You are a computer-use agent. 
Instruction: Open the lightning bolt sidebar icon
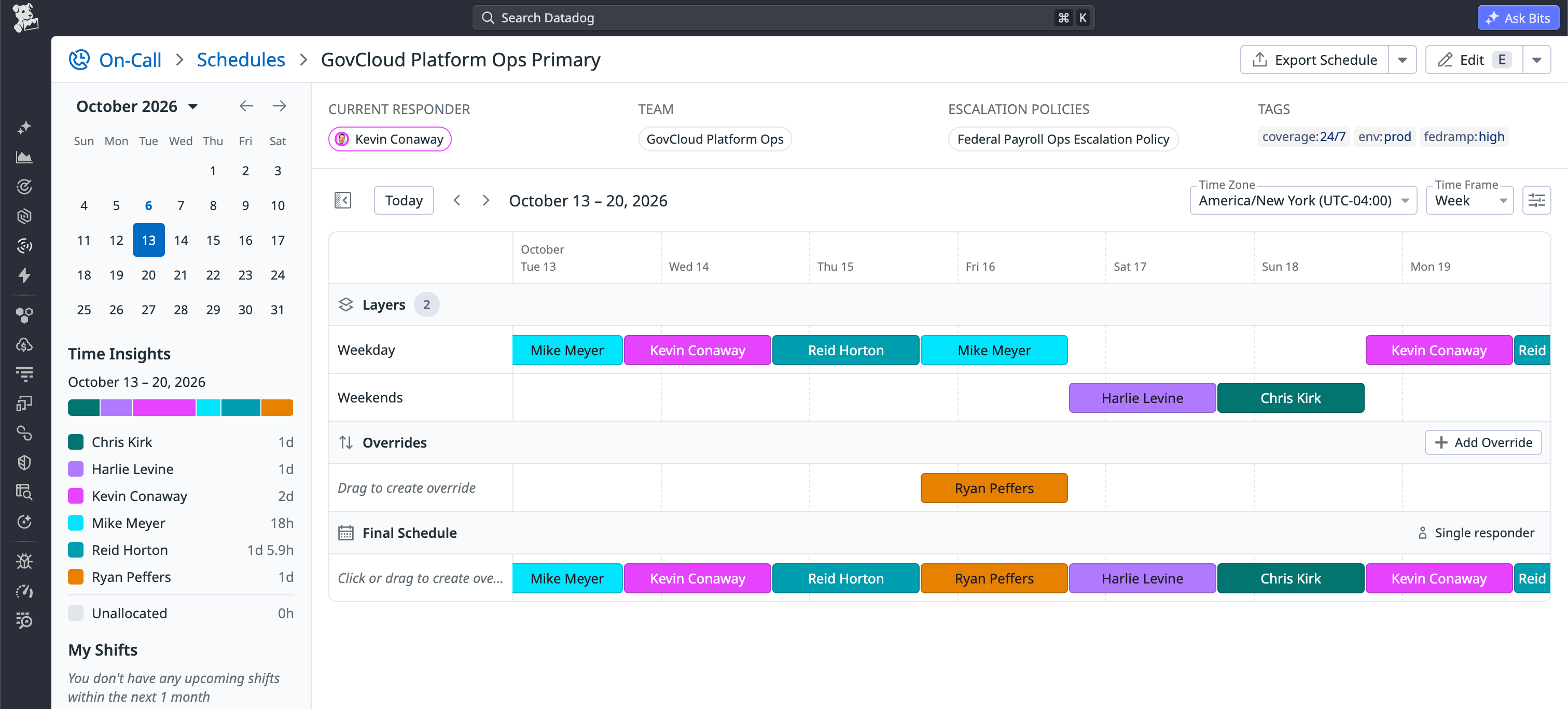pos(24,275)
